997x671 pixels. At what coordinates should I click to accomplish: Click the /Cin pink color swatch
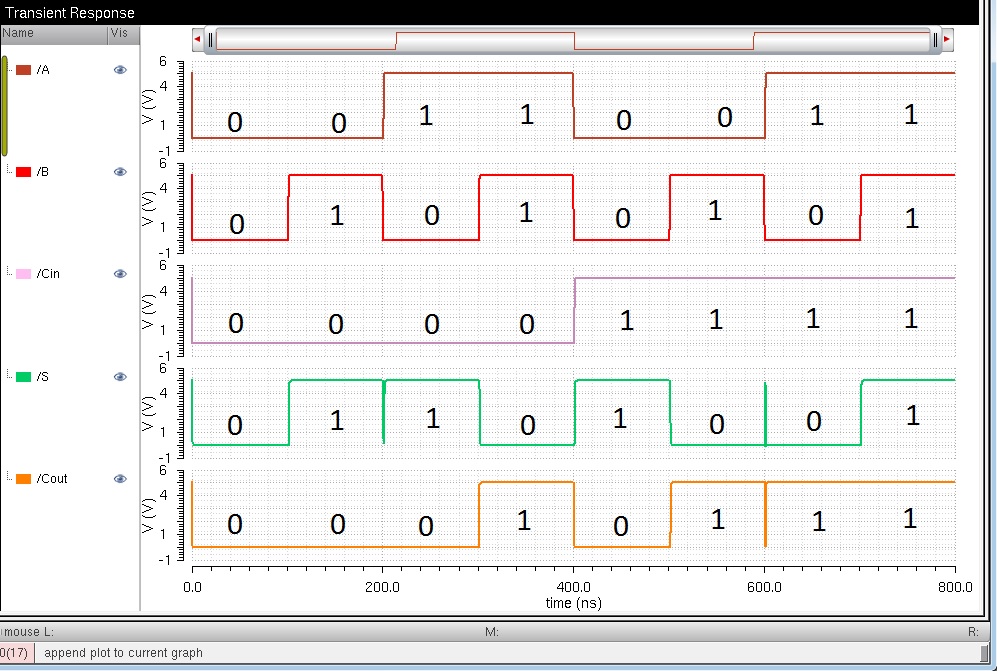(x=24, y=274)
